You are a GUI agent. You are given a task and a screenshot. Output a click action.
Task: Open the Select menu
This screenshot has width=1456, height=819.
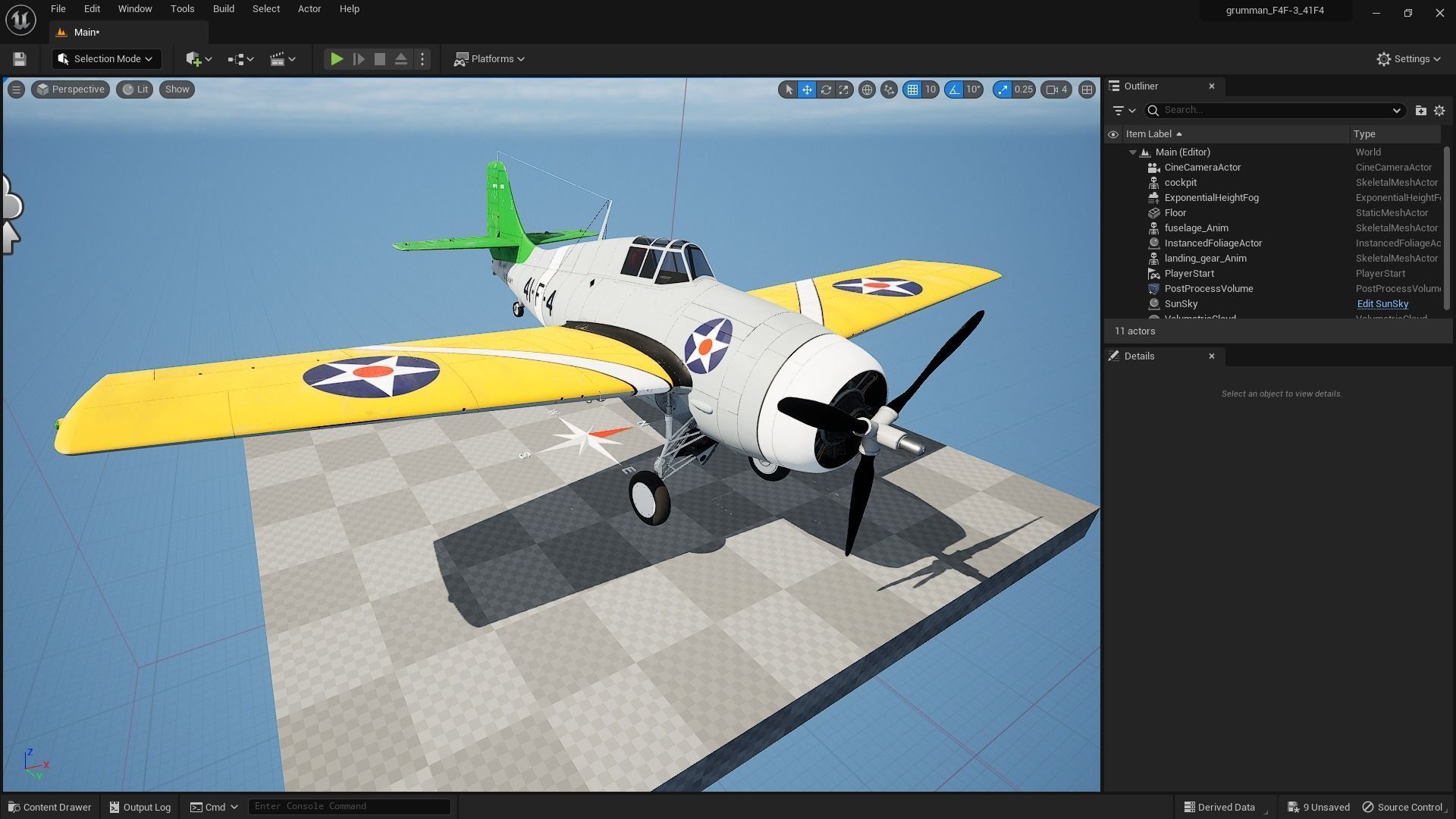pyautogui.click(x=266, y=9)
